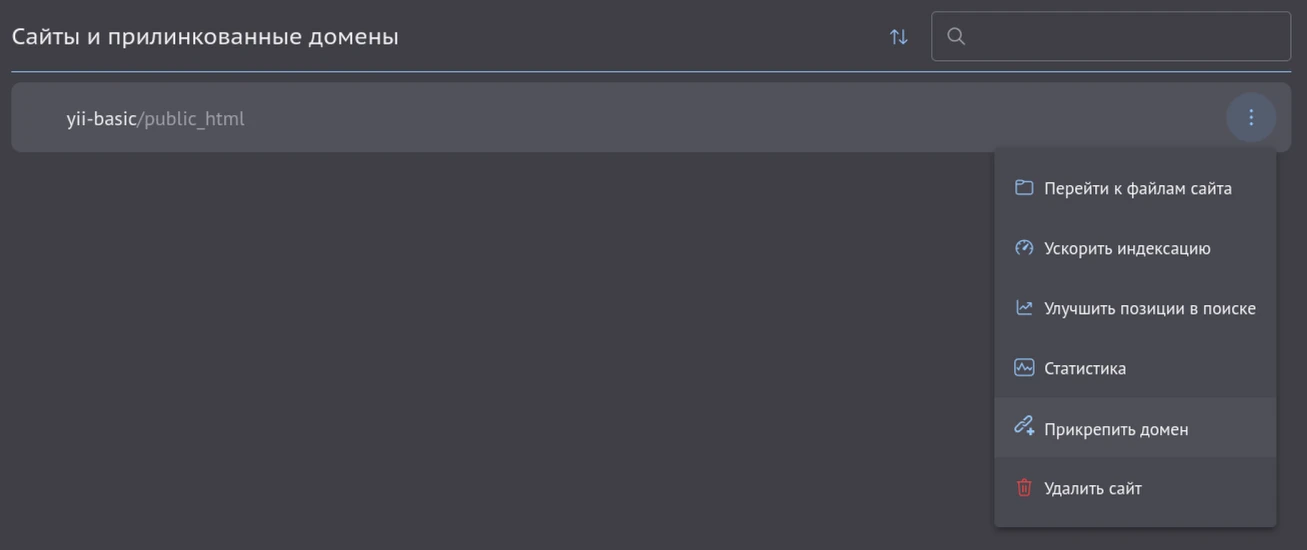Click the folder icon in context menu
The width and height of the screenshot is (1307, 550).
(x=1023, y=188)
